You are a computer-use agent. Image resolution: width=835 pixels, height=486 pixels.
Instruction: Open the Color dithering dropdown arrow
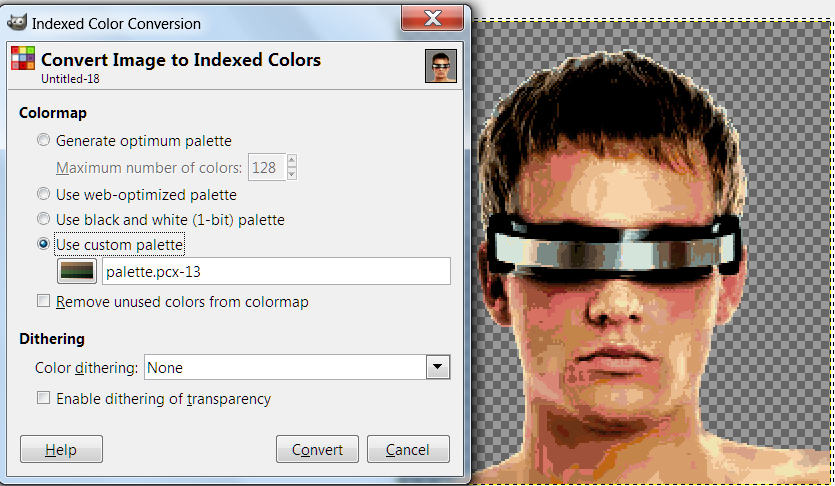438,368
